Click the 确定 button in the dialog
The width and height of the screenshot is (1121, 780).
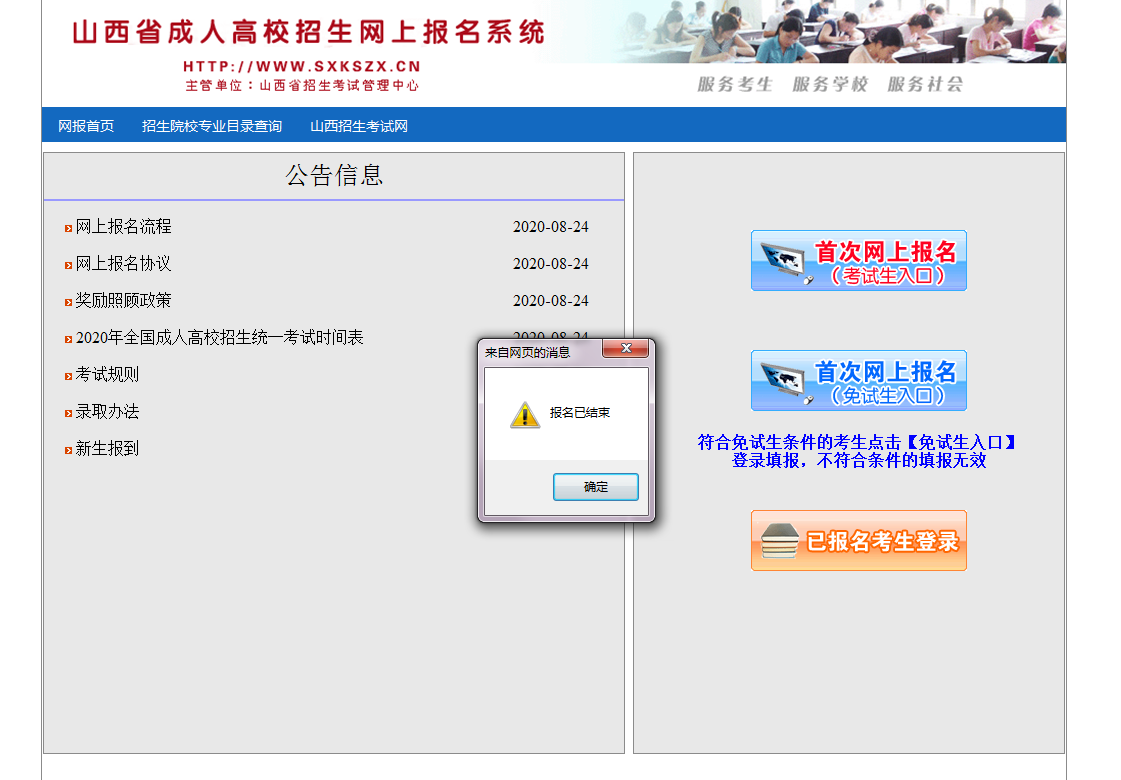coord(595,487)
